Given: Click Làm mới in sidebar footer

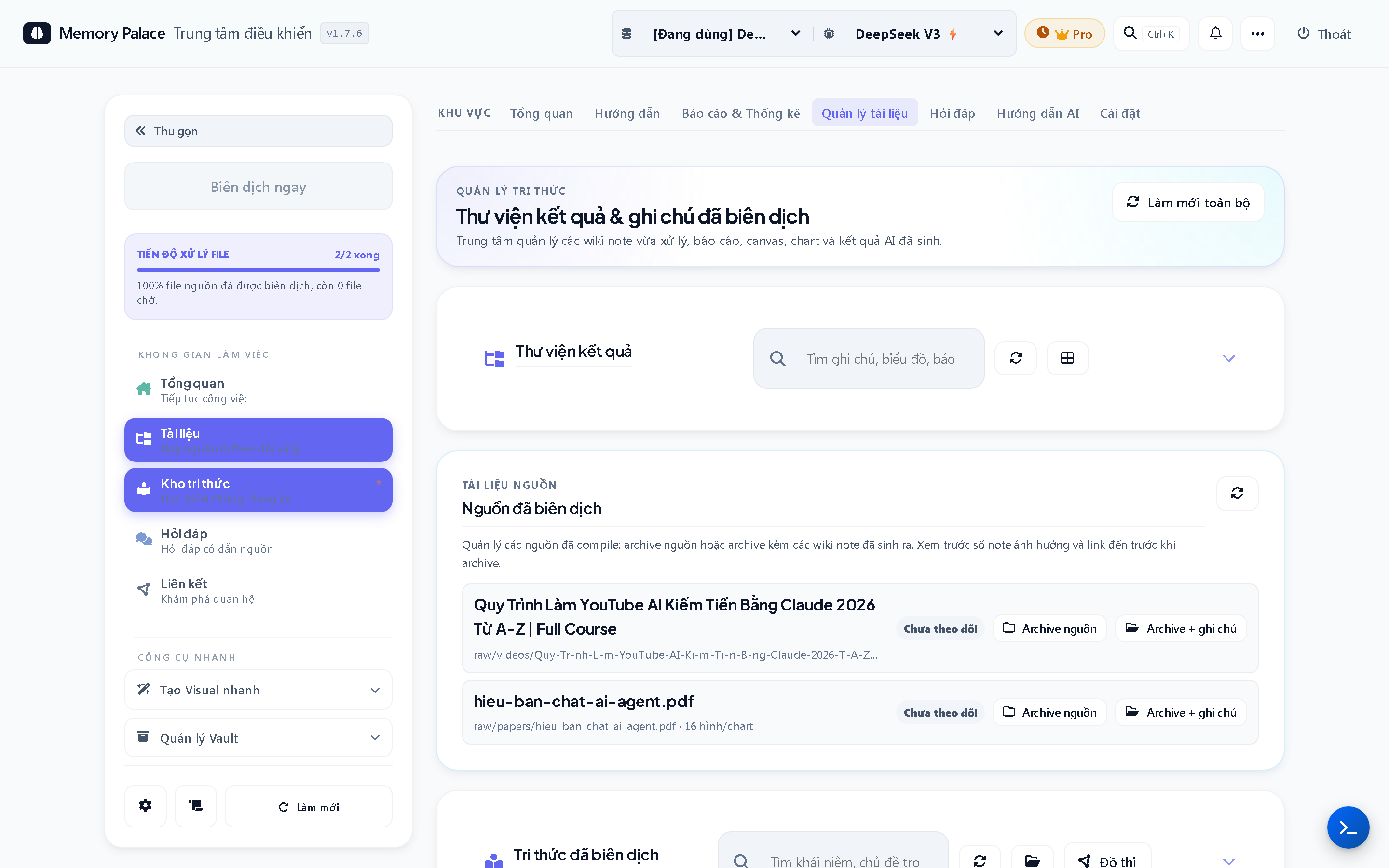Looking at the screenshot, I should coord(308,807).
